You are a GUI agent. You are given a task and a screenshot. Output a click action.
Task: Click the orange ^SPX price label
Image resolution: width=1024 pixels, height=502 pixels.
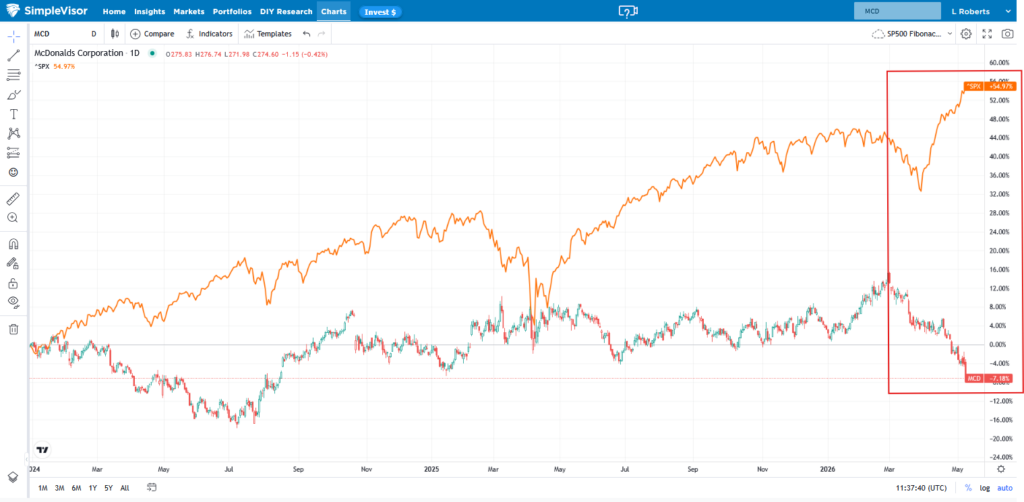point(989,86)
